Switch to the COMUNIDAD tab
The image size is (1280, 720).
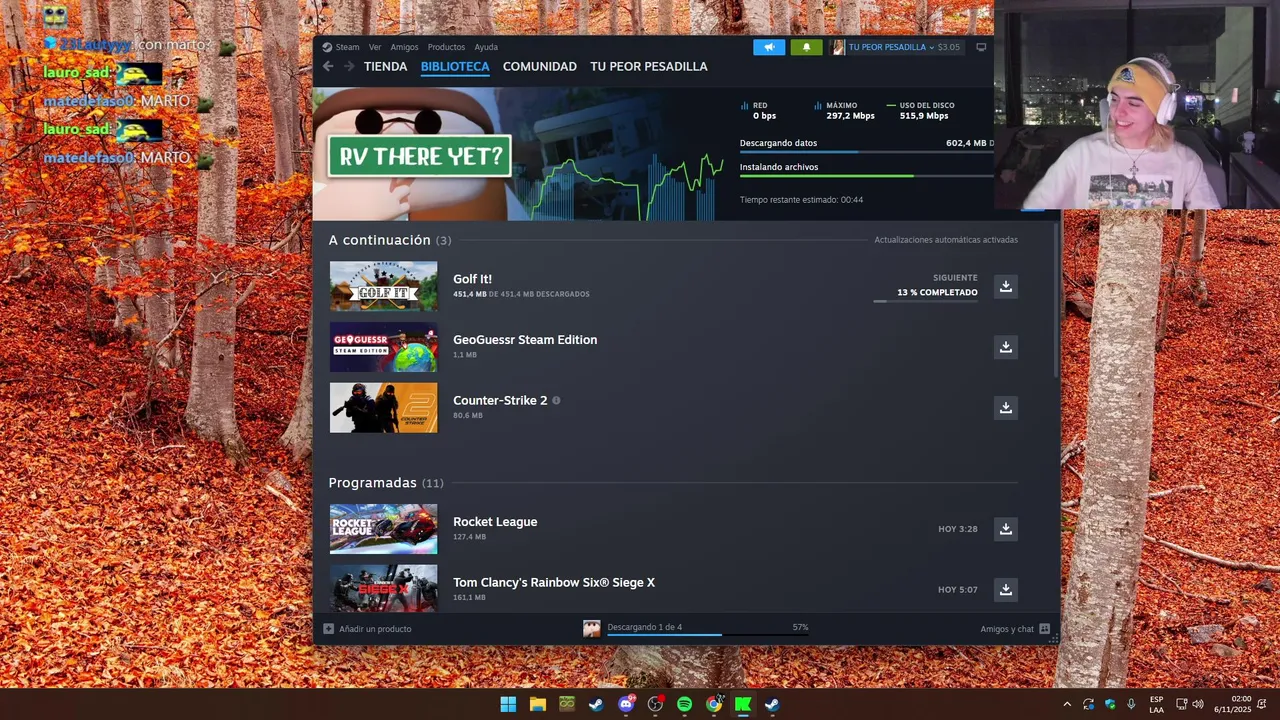[540, 66]
